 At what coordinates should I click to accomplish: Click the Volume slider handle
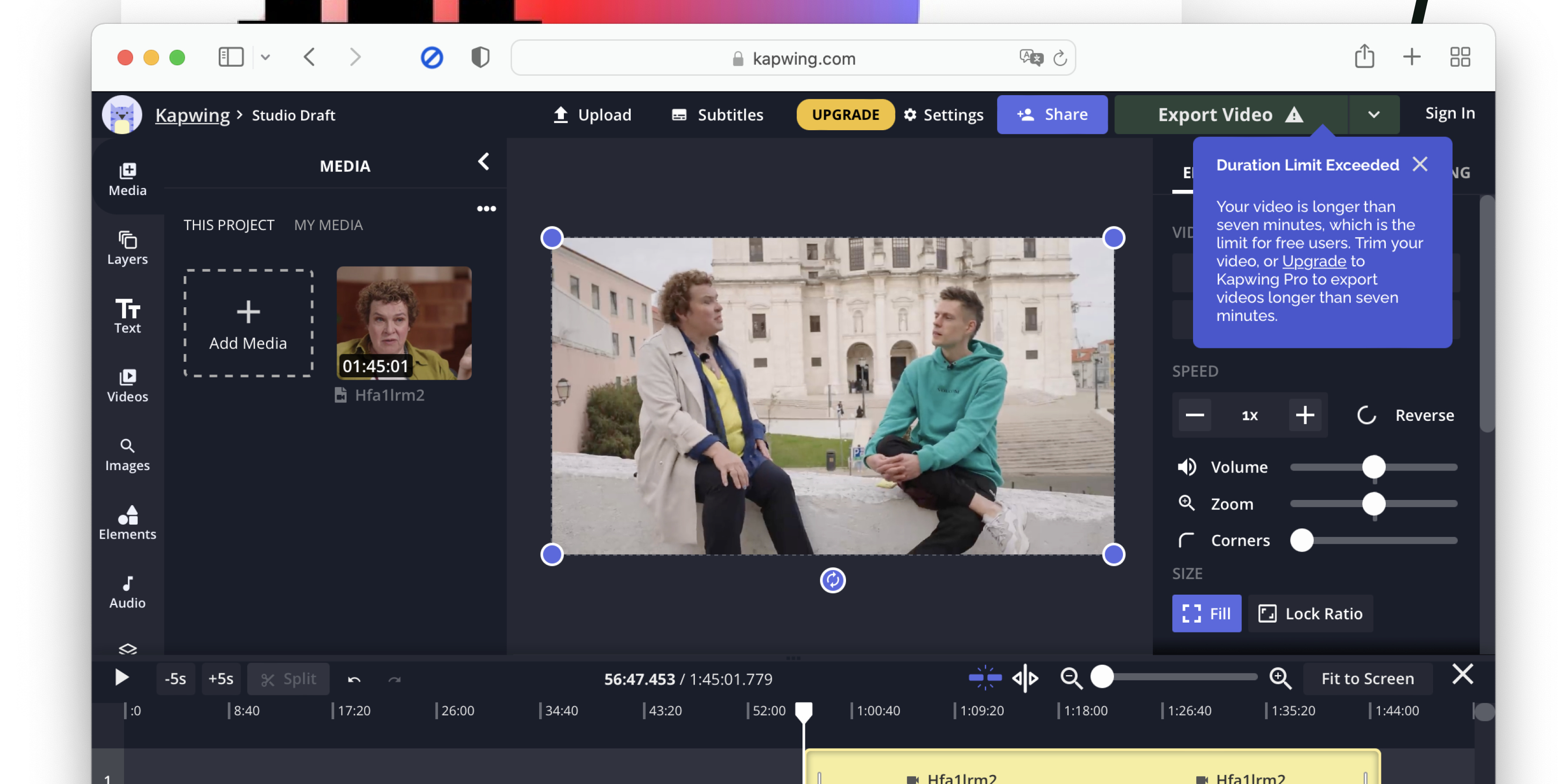coord(1373,467)
